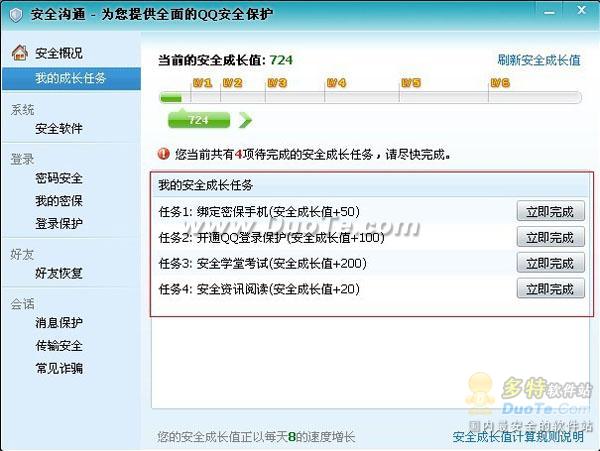Click 任务2: 开通QQ登录保护 text

(x=271, y=238)
